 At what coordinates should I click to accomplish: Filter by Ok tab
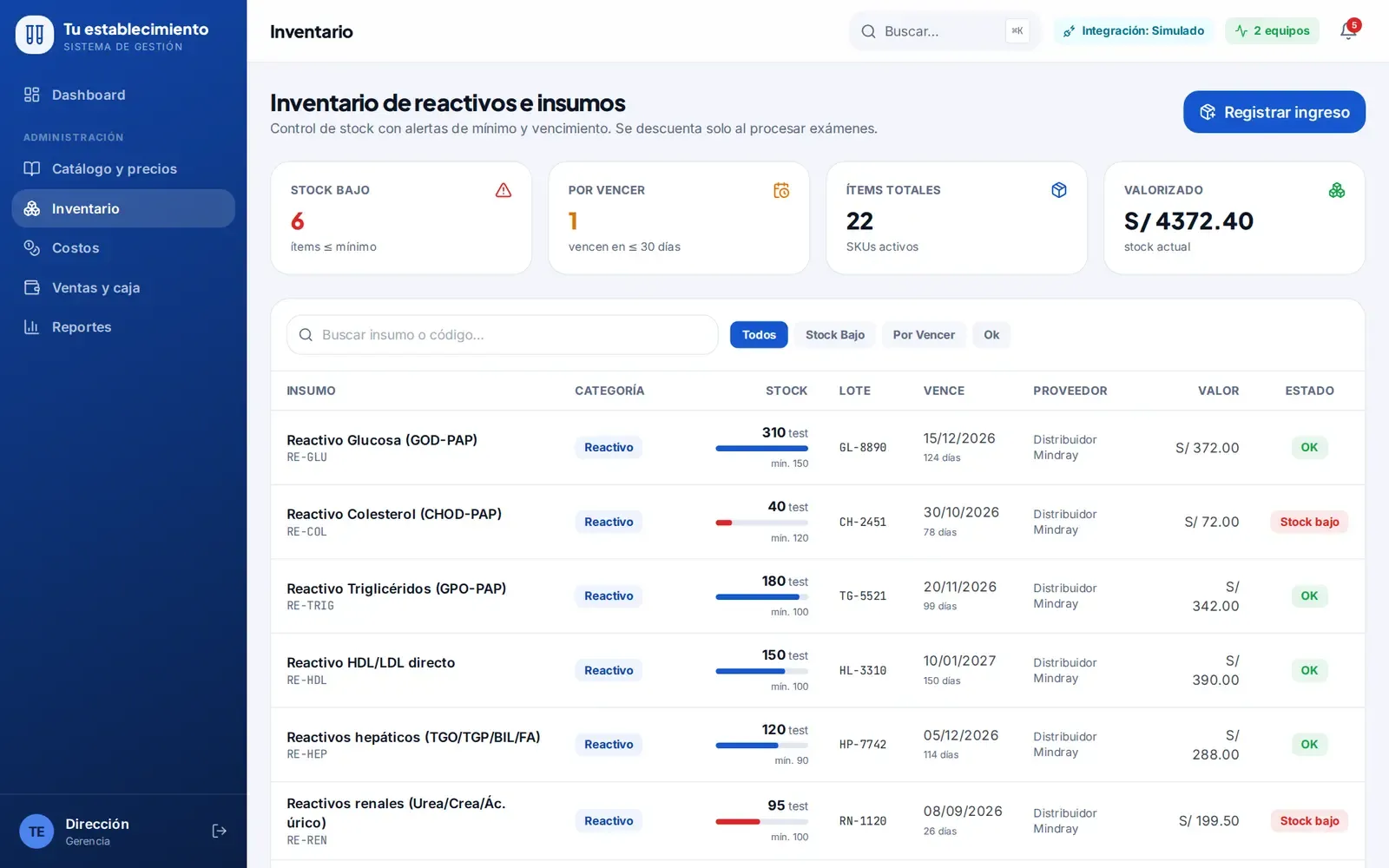pos(991,335)
